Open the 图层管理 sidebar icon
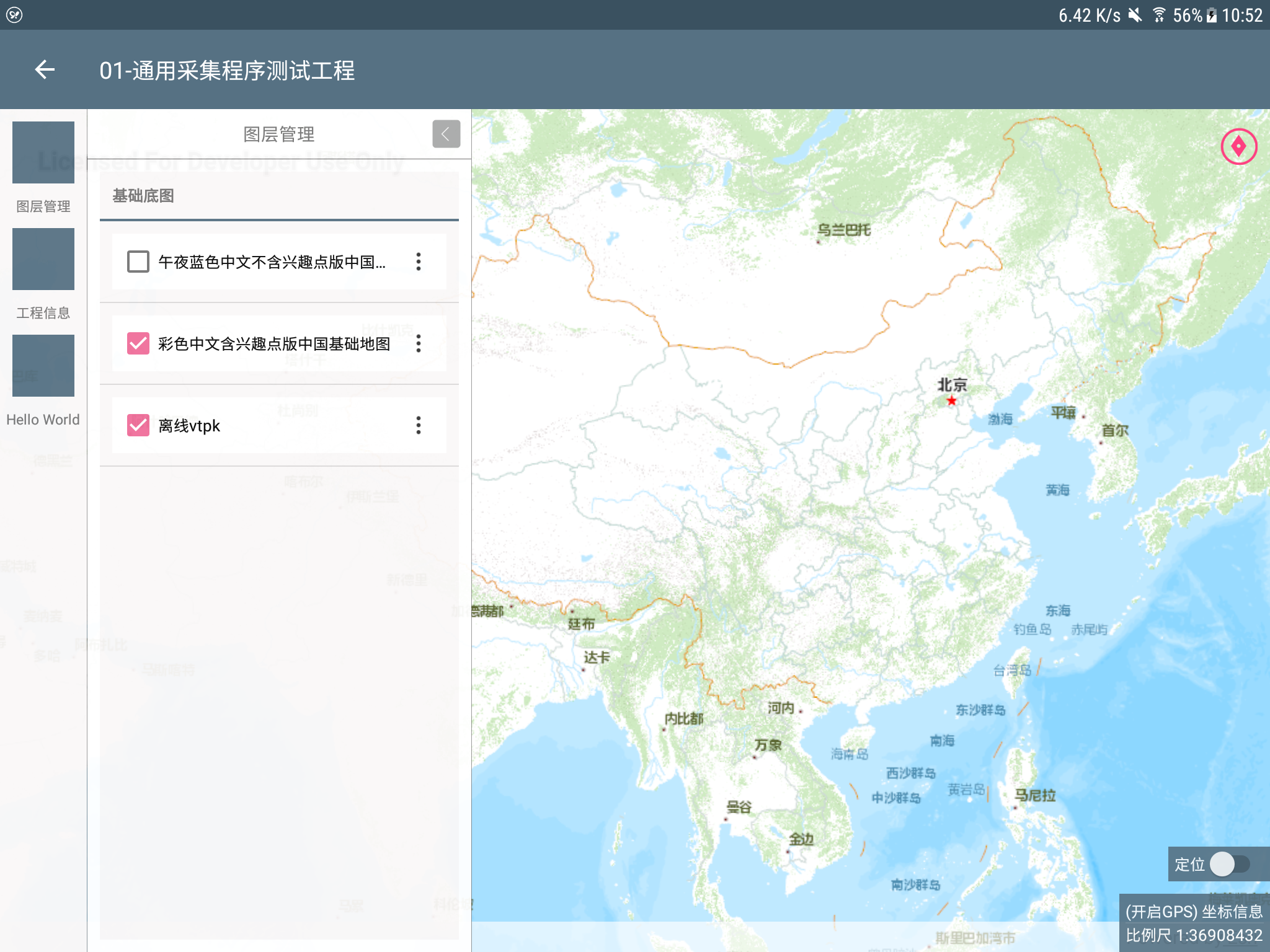 click(x=43, y=152)
